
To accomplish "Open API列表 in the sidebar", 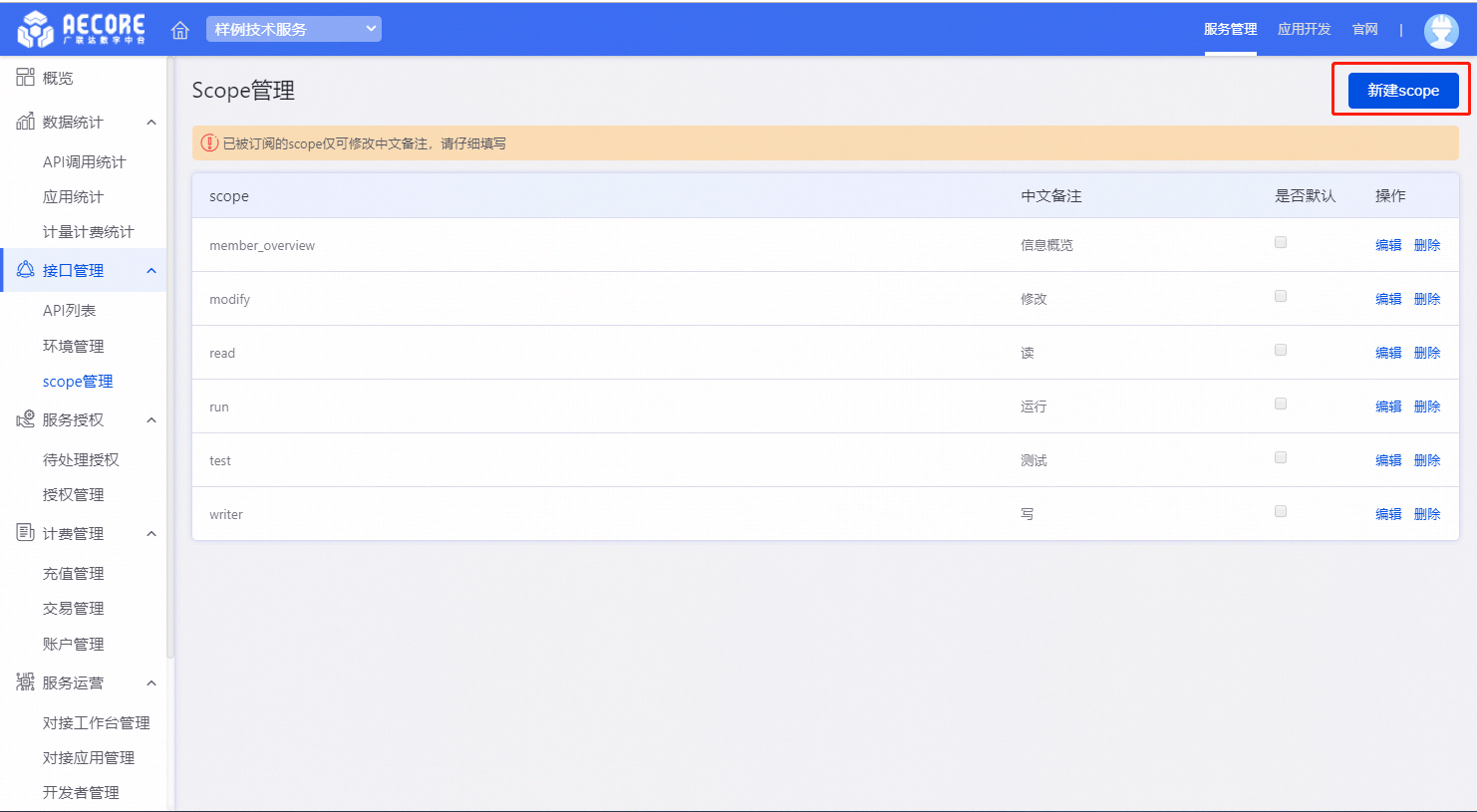I will 69,310.
